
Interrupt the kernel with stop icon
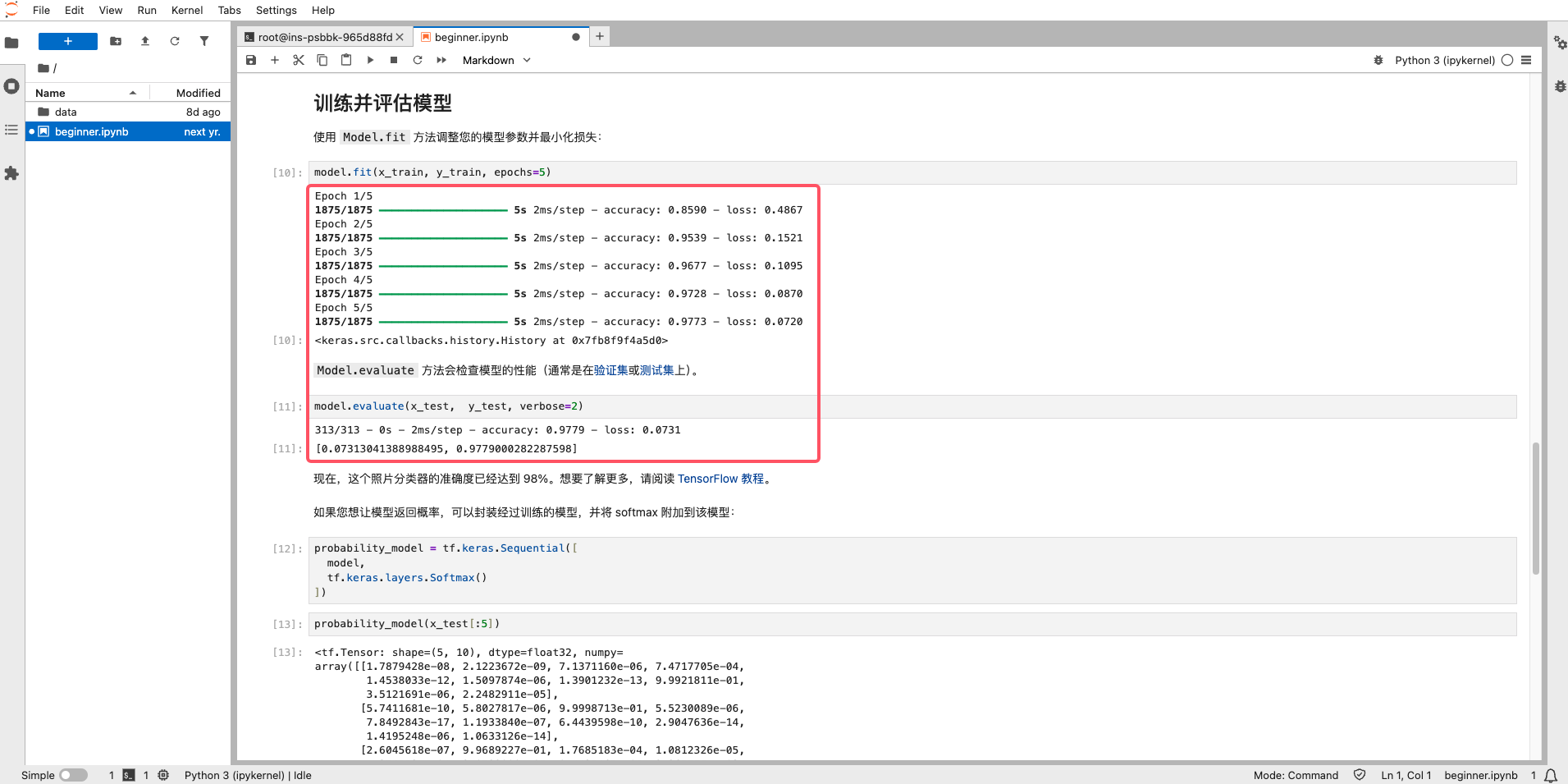[x=394, y=60]
